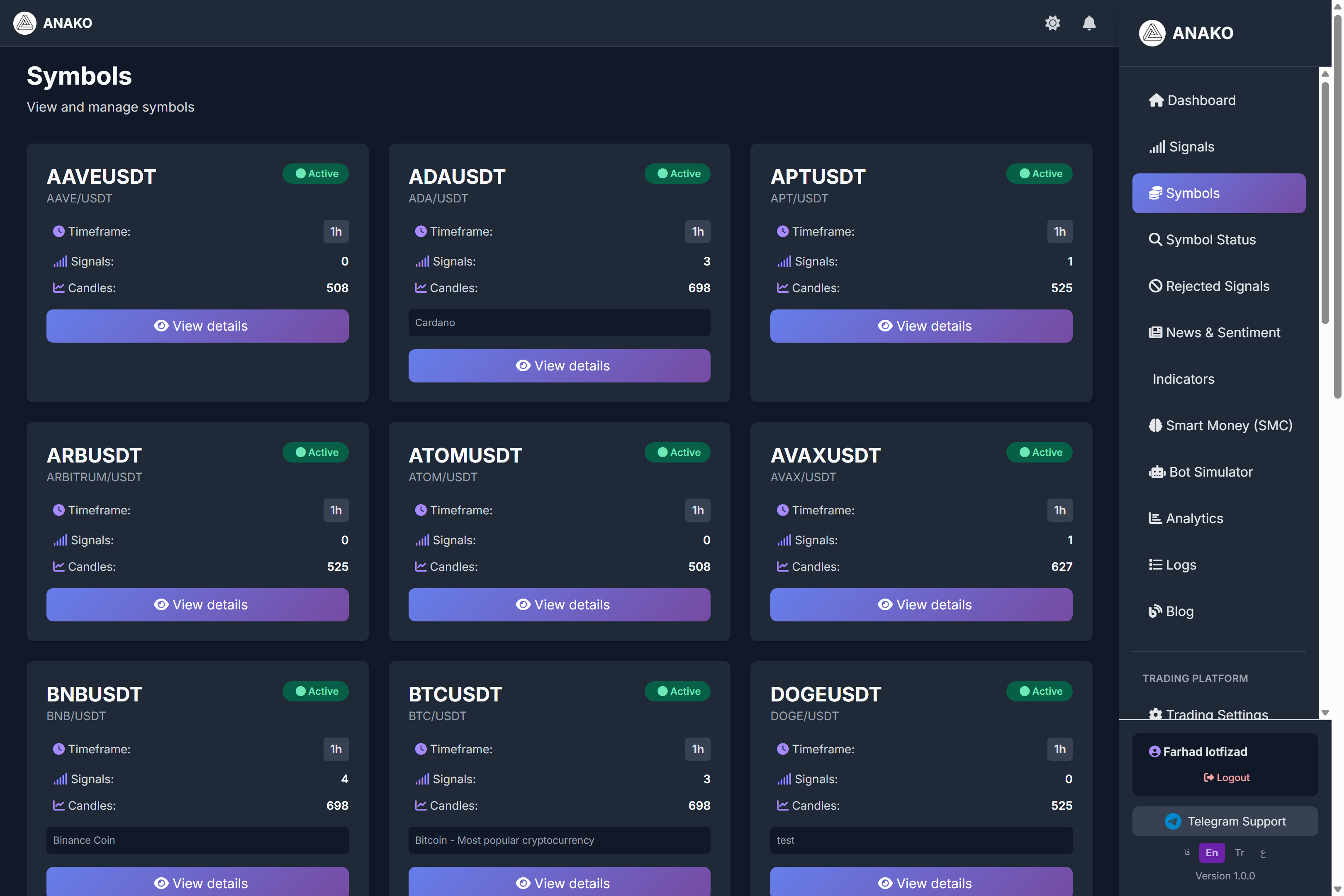Click the Cardano description field on ADAUSDT

[x=559, y=323]
